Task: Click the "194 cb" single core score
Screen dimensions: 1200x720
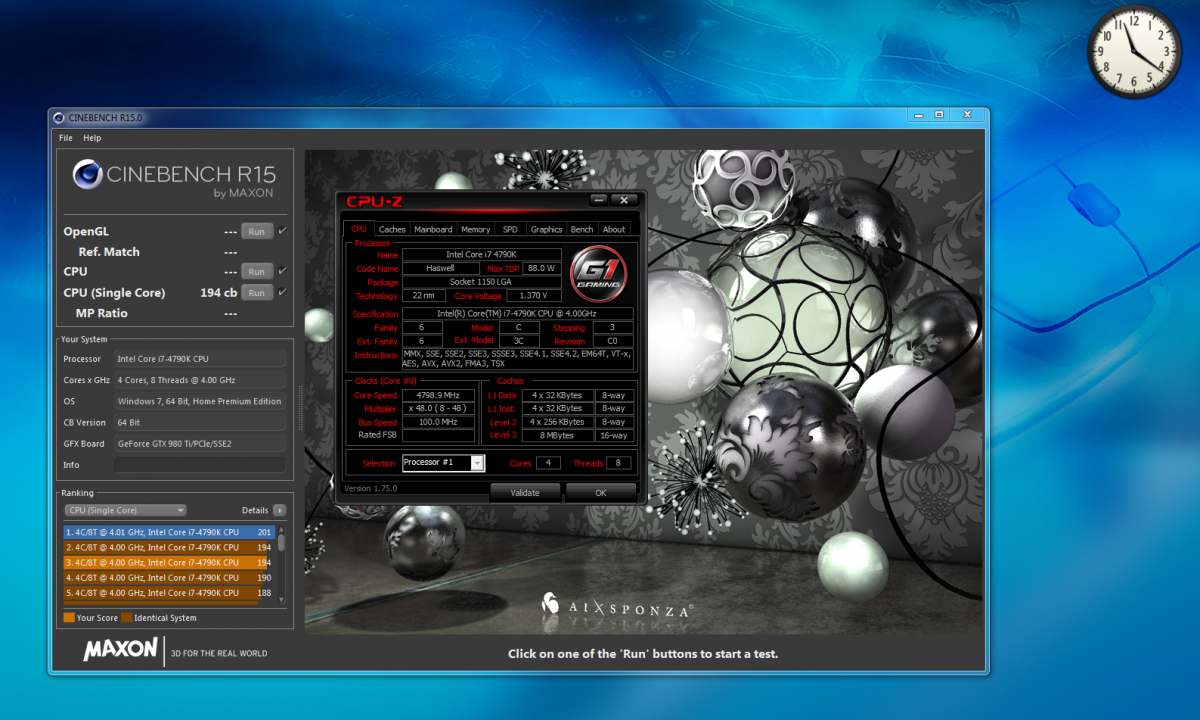Action: tap(218, 292)
